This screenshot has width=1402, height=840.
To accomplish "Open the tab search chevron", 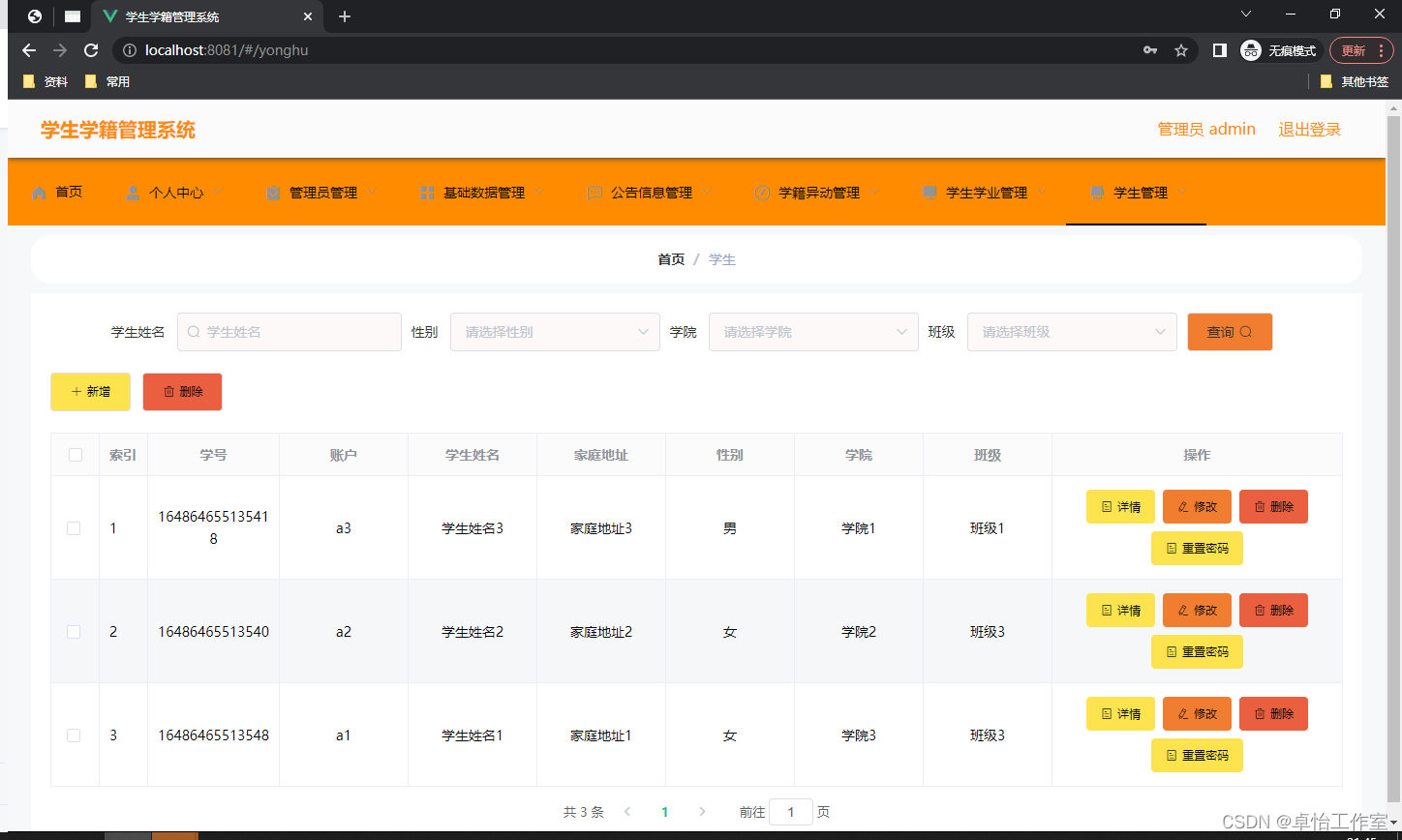I will 1246,14.
